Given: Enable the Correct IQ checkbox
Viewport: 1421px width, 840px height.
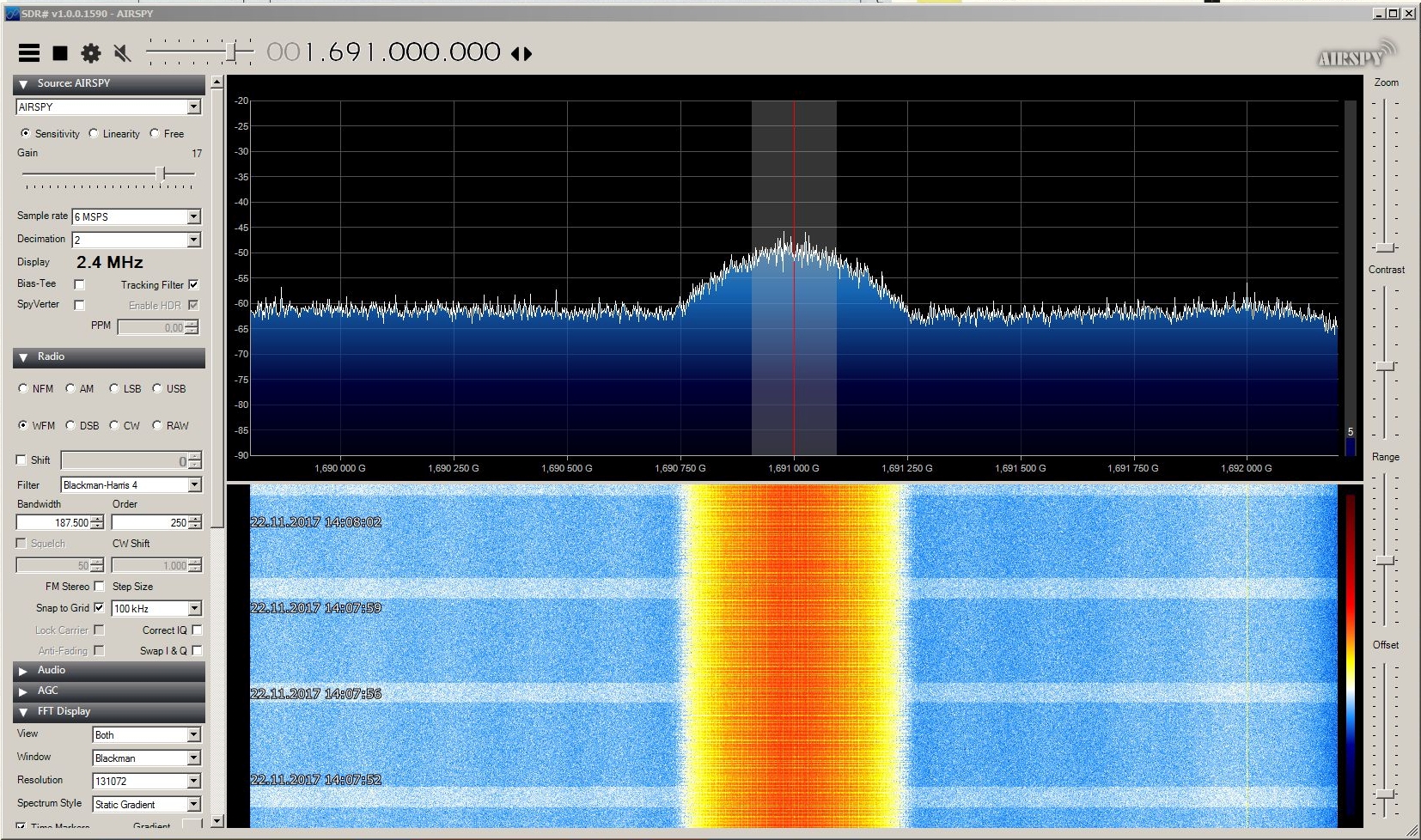Looking at the screenshot, I should coord(197,630).
